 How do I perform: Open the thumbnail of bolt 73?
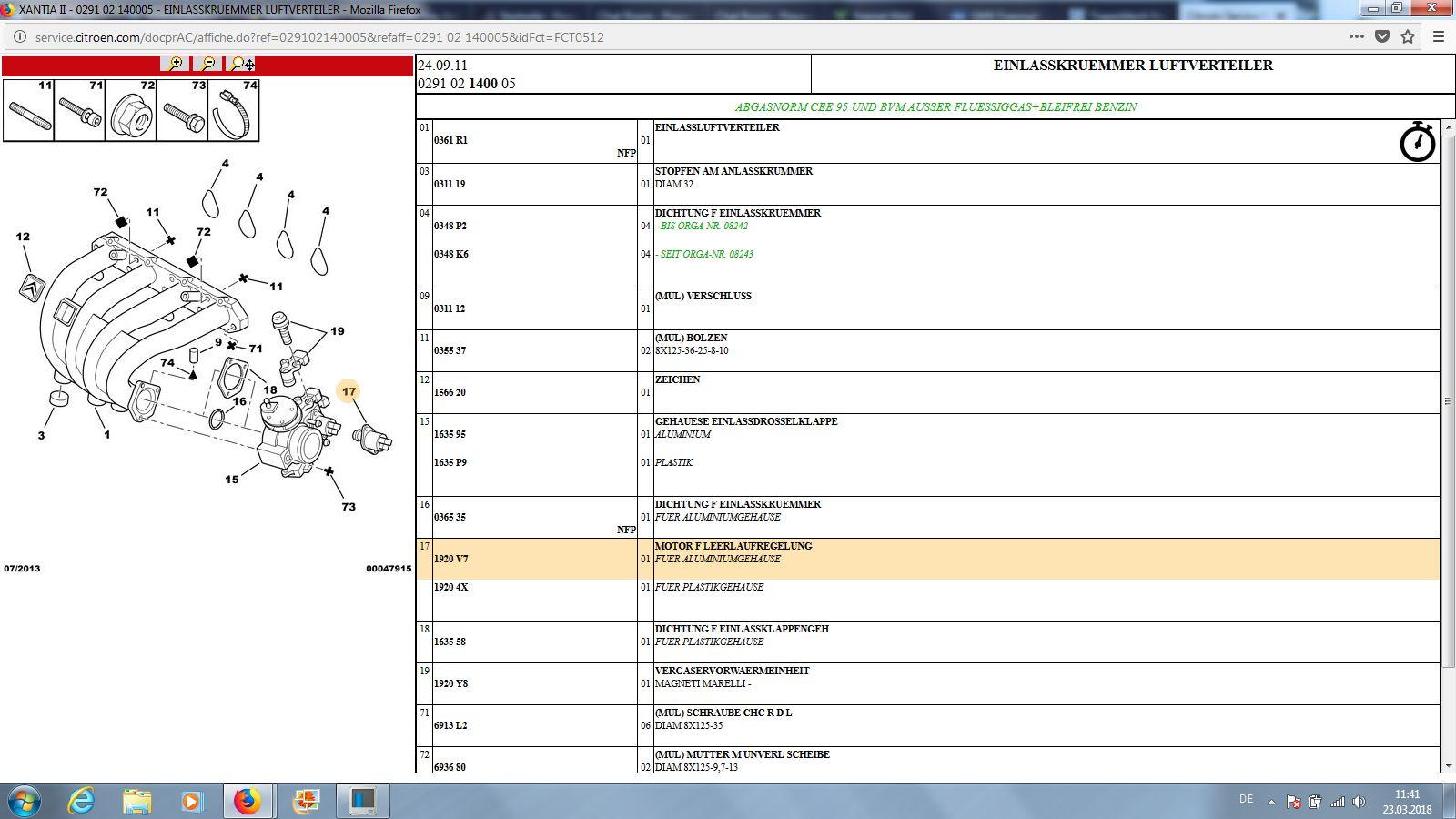pyautogui.click(x=183, y=110)
